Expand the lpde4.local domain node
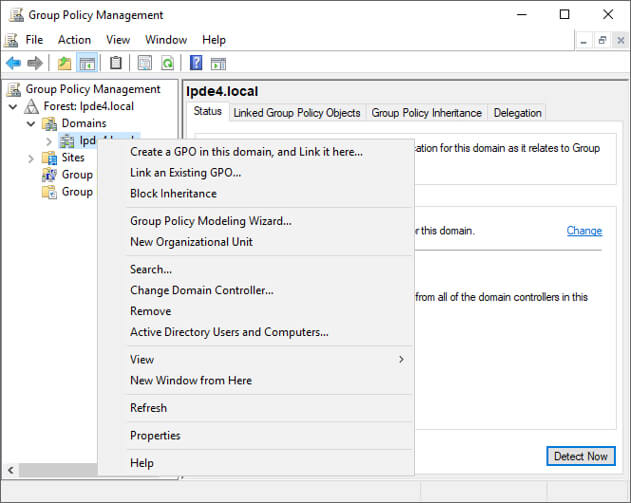 (49, 141)
